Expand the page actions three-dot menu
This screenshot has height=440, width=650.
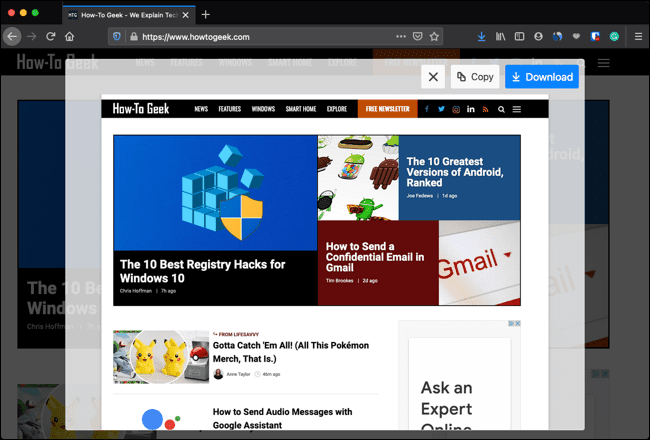tap(400, 36)
